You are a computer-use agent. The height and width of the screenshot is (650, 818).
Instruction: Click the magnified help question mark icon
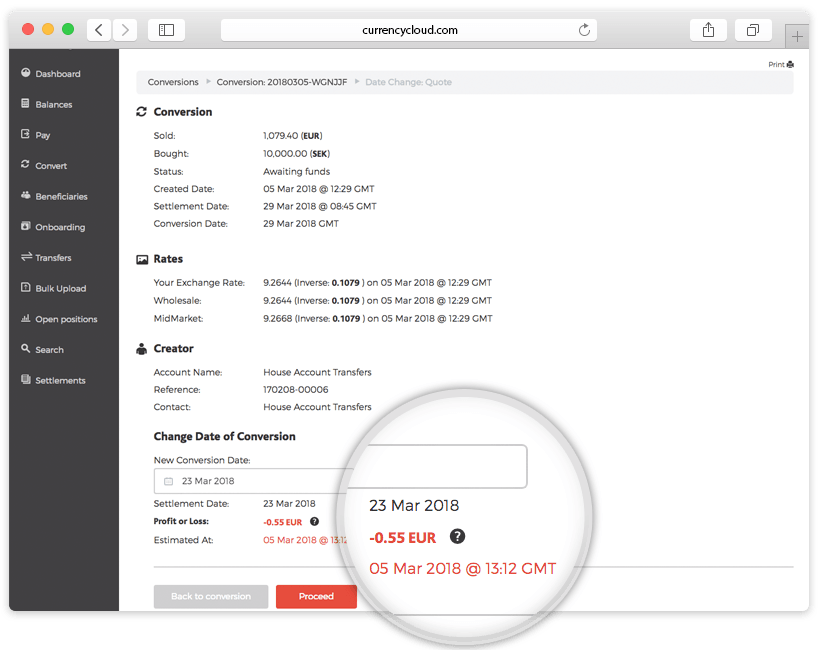(458, 536)
